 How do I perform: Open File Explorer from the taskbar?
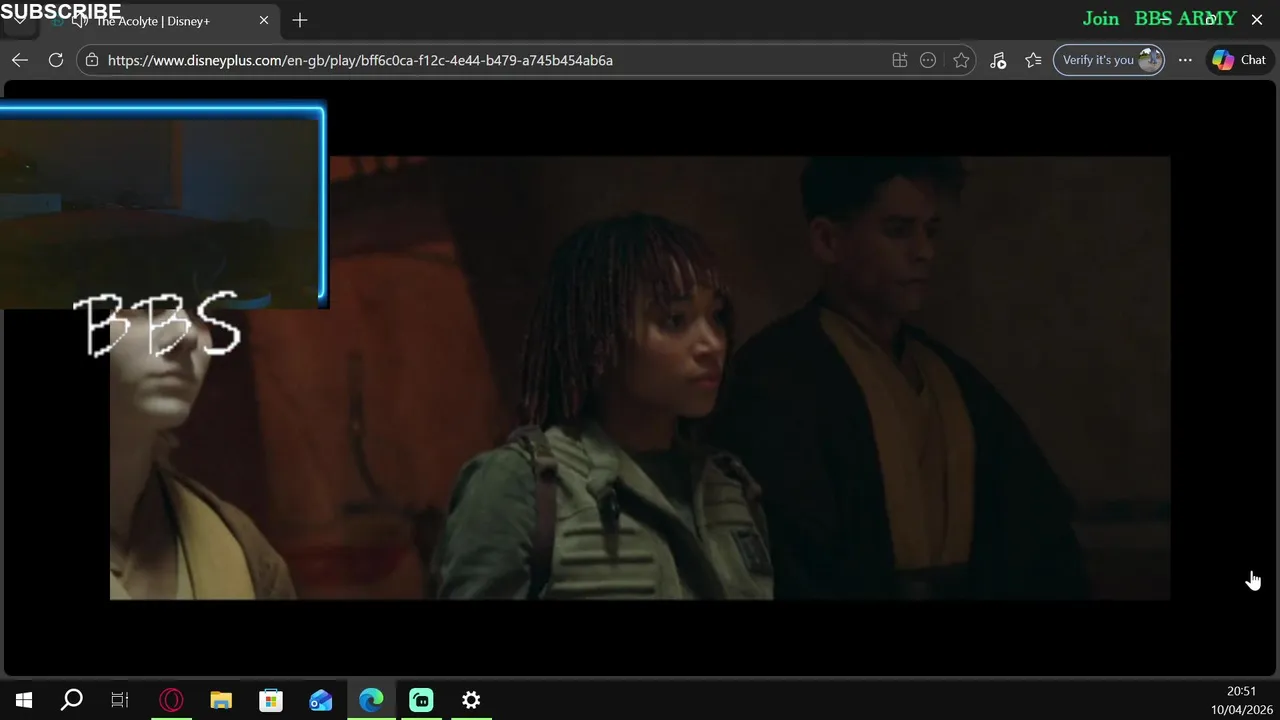pyautogui.click(x=221, y=700)
